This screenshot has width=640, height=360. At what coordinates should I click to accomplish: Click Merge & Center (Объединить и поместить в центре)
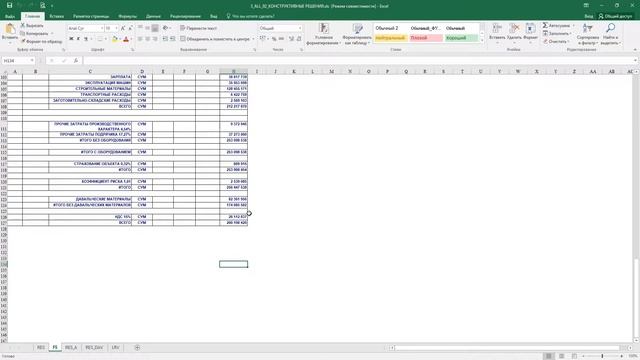tap(215, 39)
